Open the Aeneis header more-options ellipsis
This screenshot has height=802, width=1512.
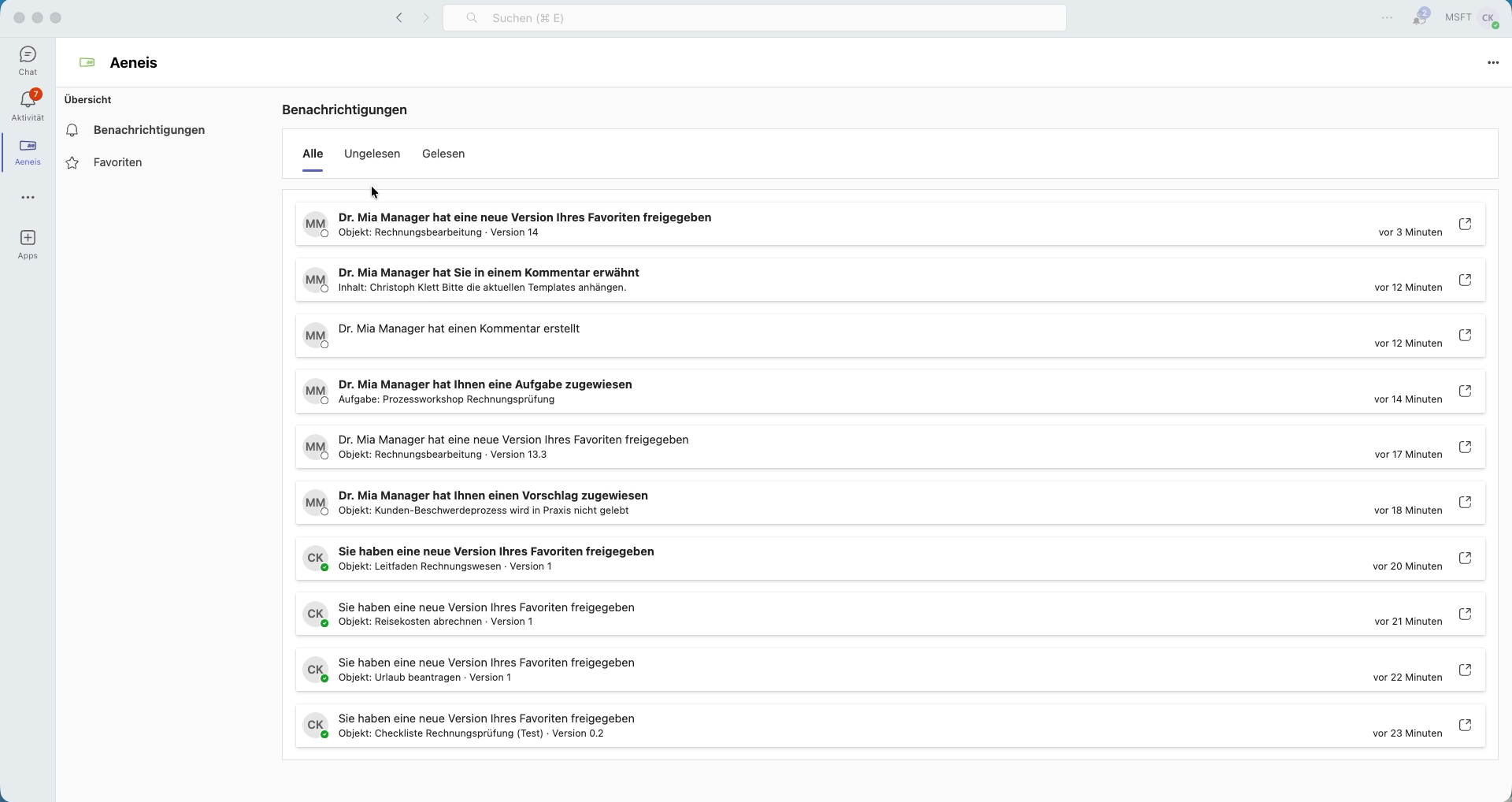click(x=1493, y=62)
